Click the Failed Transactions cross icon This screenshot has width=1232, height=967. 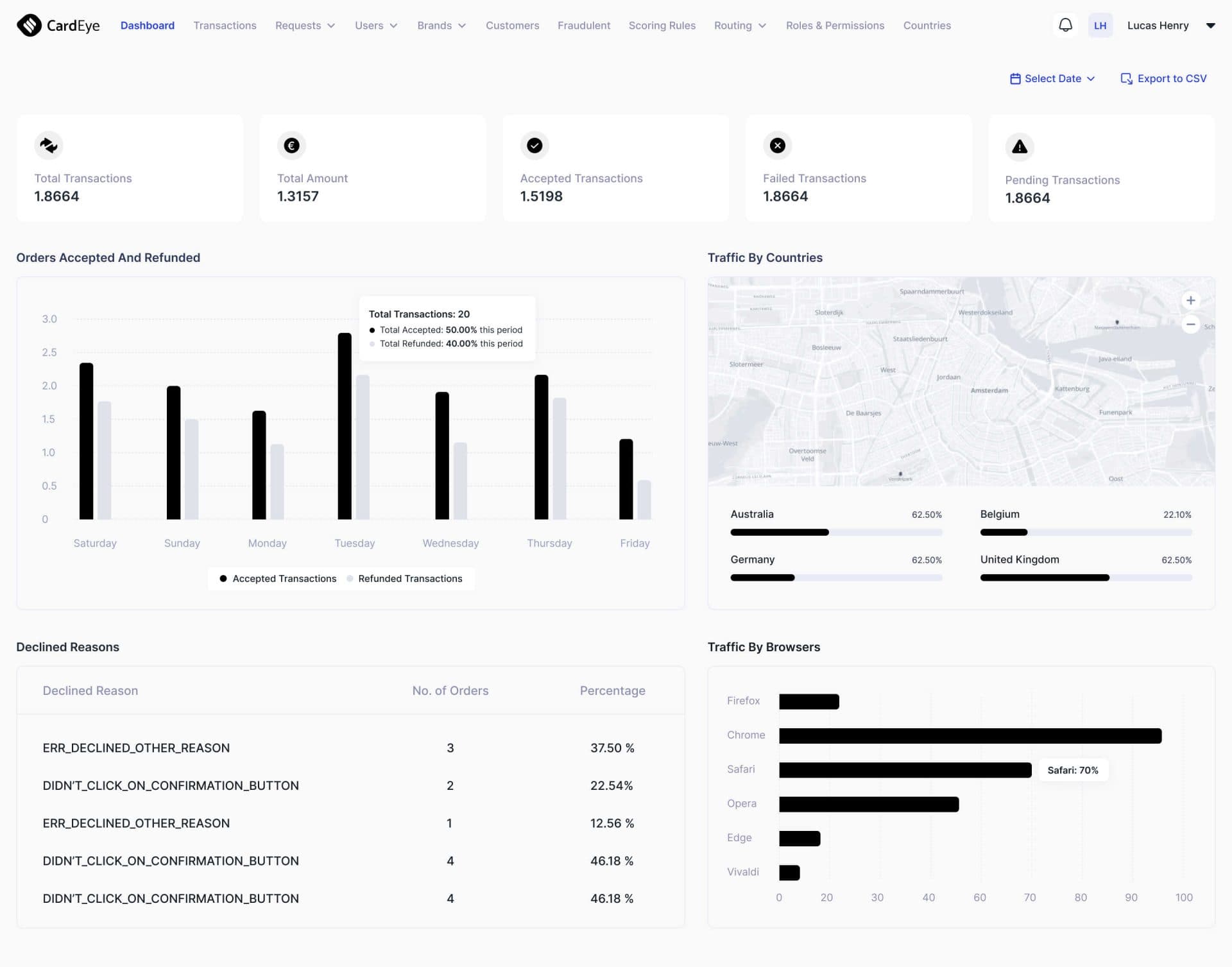tap(777, 146)
